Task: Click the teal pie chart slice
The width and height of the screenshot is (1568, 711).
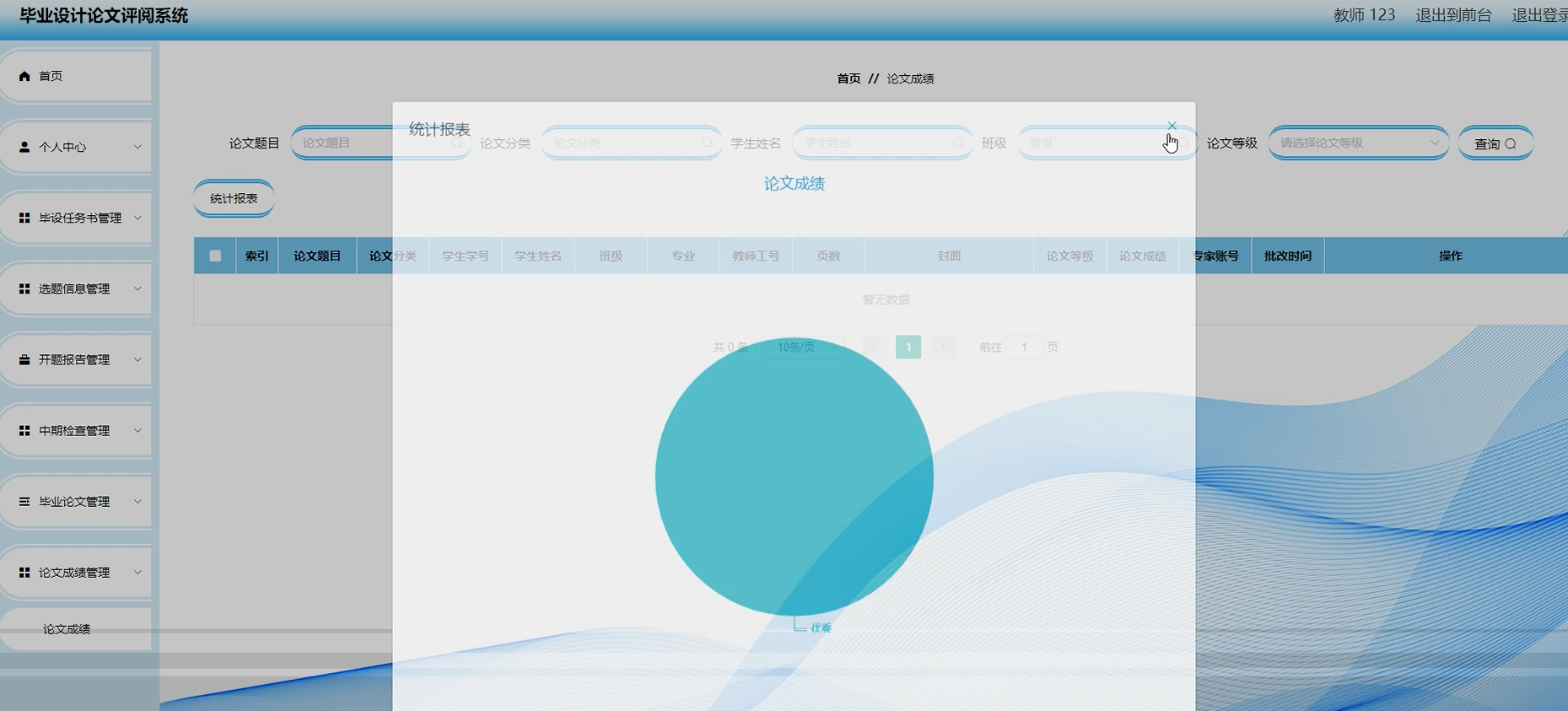Action: pos(794,477)
